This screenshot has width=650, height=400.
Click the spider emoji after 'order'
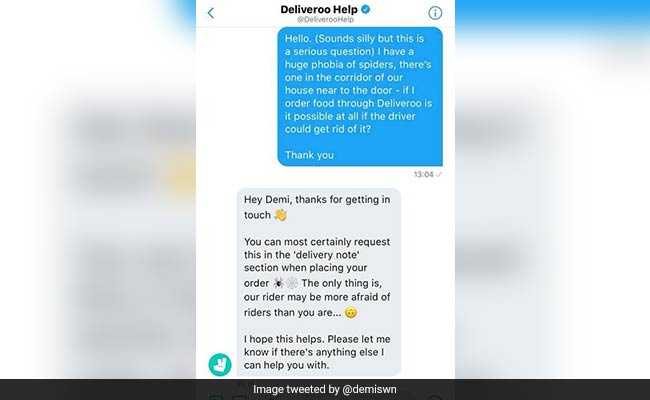(278, 283)
